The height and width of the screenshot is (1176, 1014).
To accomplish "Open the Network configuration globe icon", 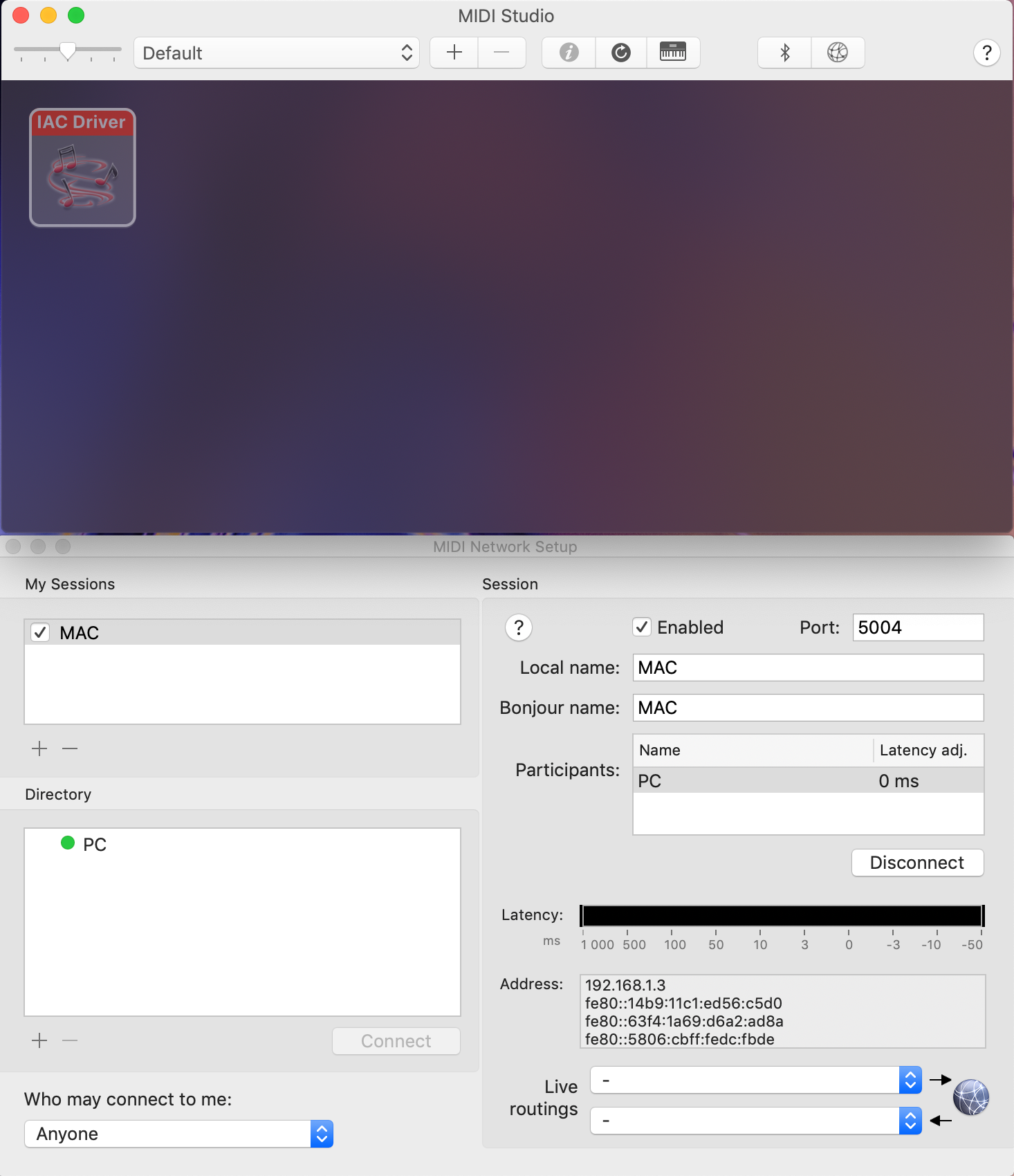I will coord(837,53).
